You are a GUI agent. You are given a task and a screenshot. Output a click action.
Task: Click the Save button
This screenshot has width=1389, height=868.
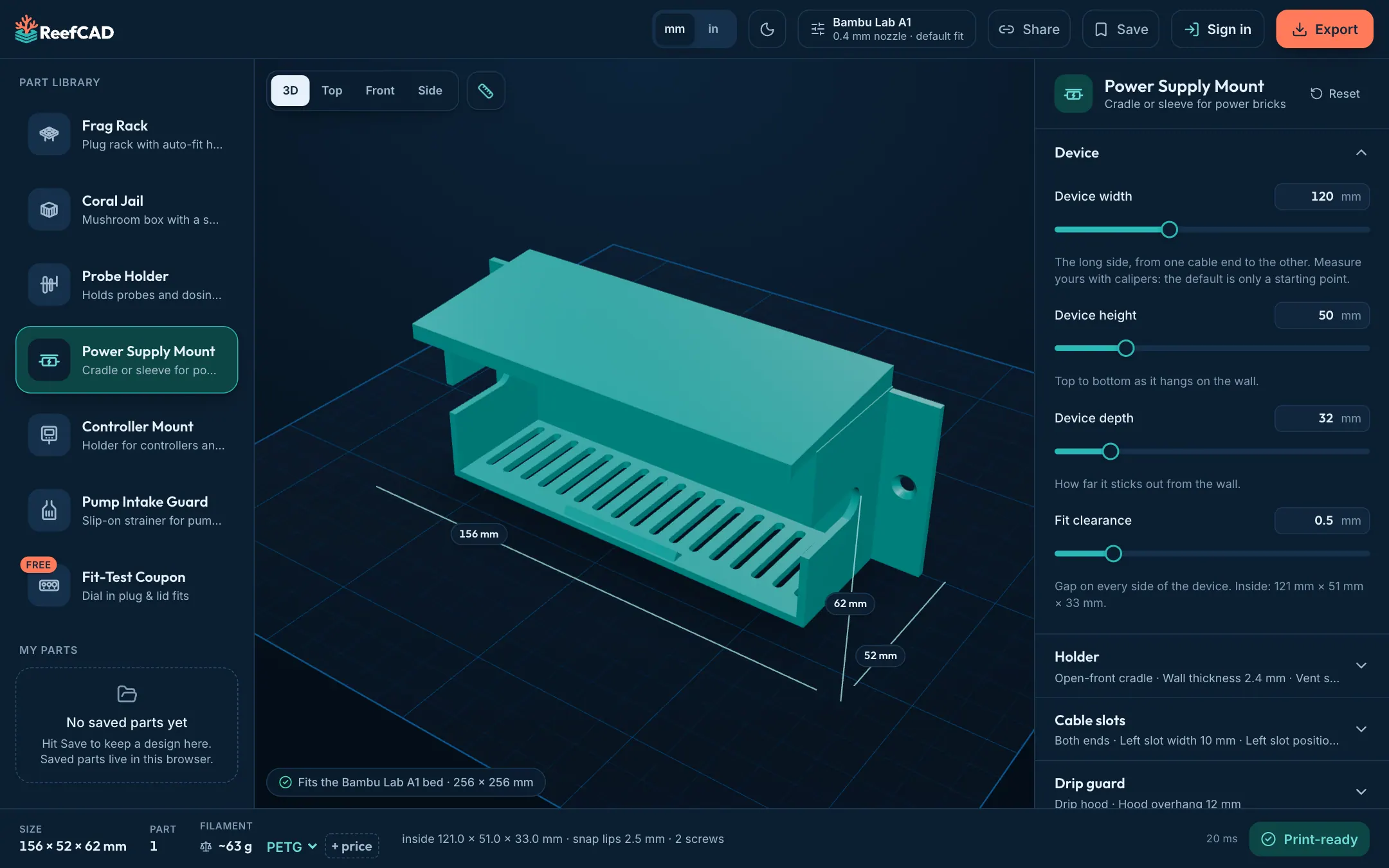pos(1121,29)
